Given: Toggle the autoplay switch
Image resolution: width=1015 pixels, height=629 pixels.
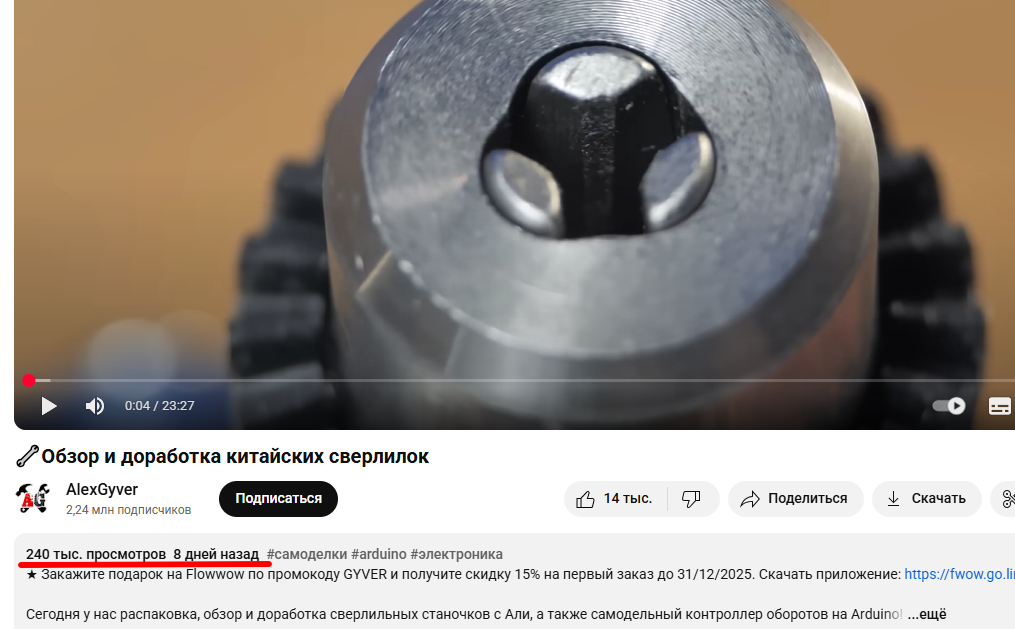Looking at the screenshot, I should click(949, 406).
